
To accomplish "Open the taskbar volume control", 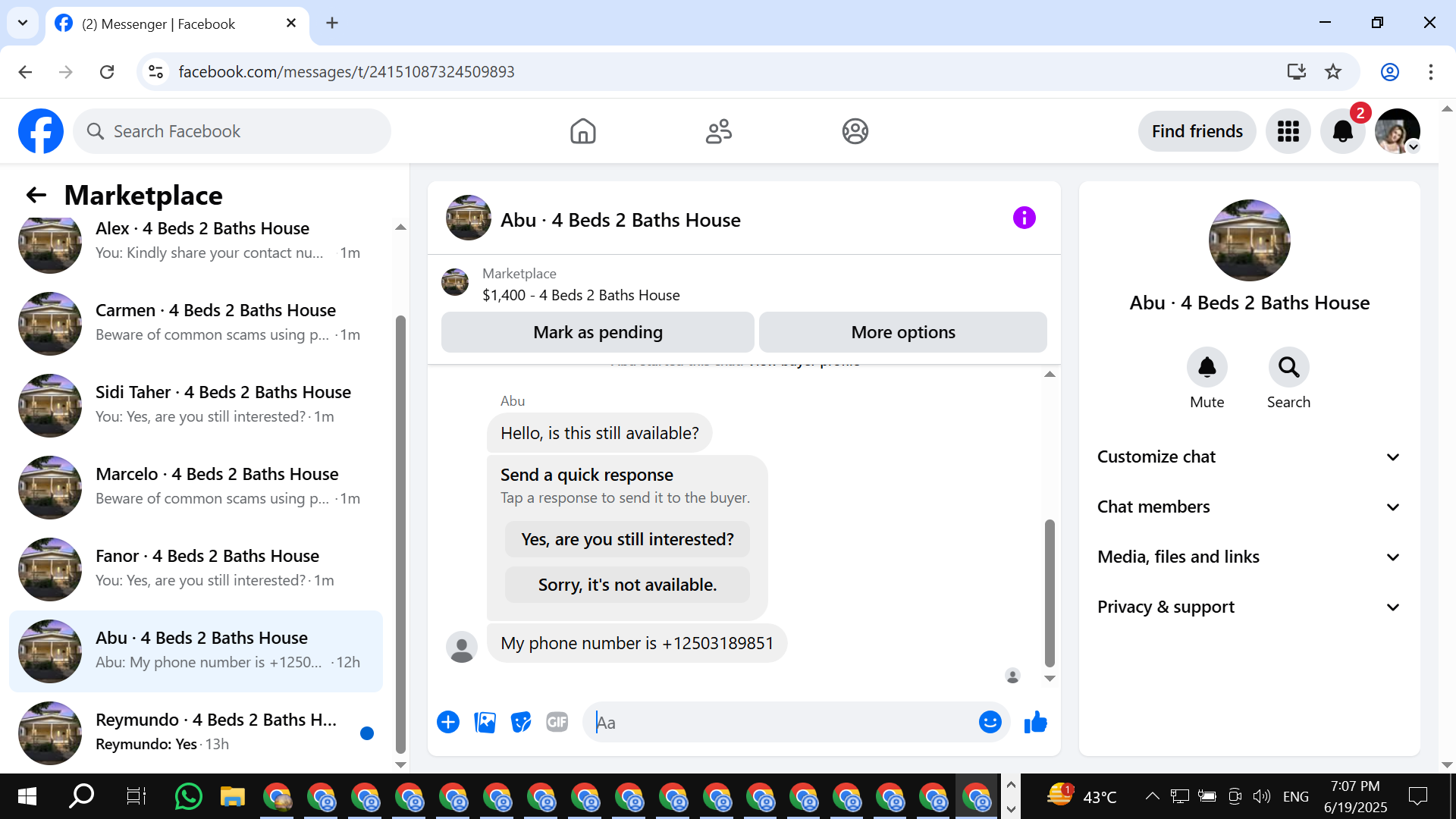I will coord(1261,796).
